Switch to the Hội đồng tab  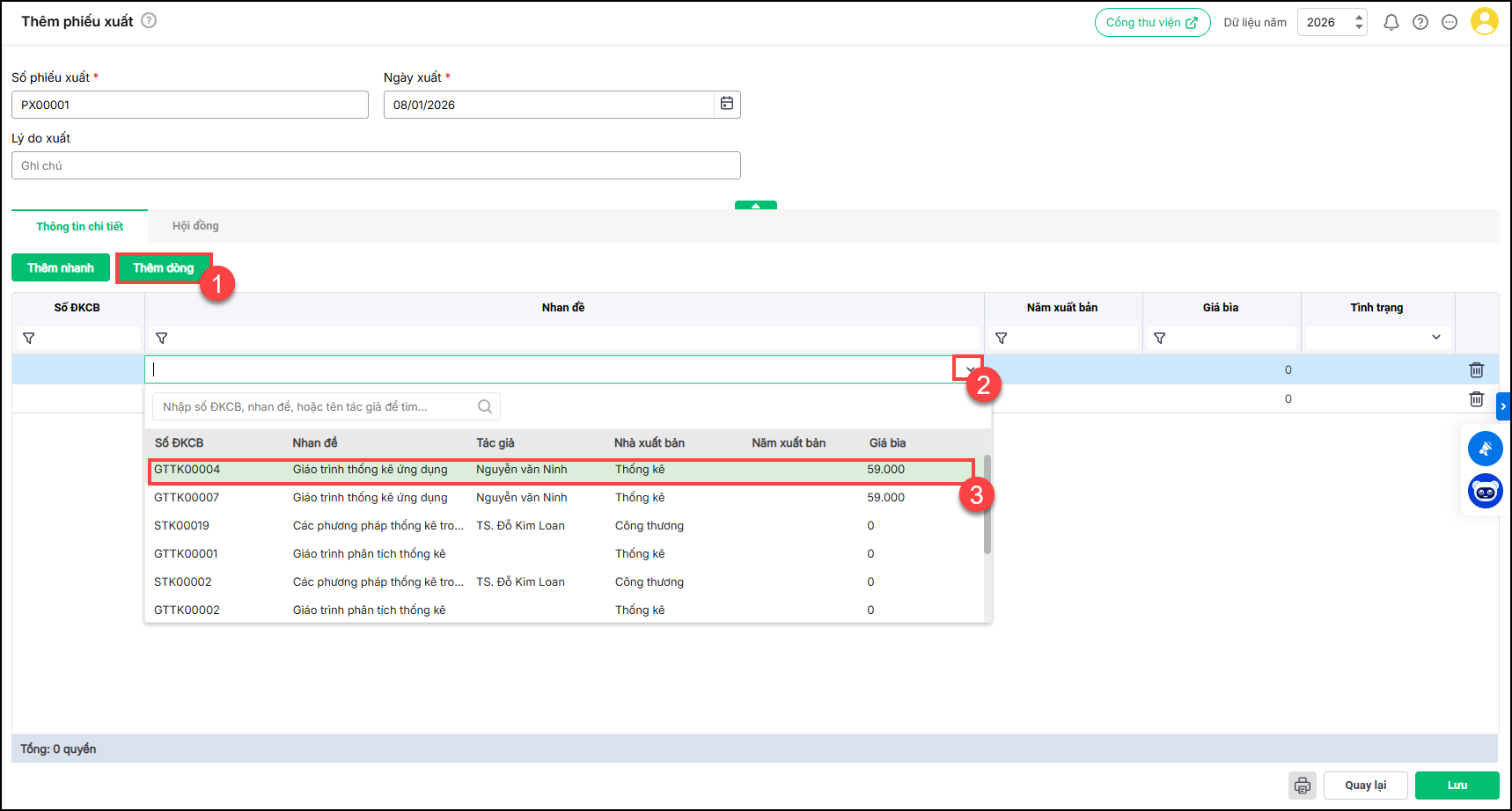(195, 226)
